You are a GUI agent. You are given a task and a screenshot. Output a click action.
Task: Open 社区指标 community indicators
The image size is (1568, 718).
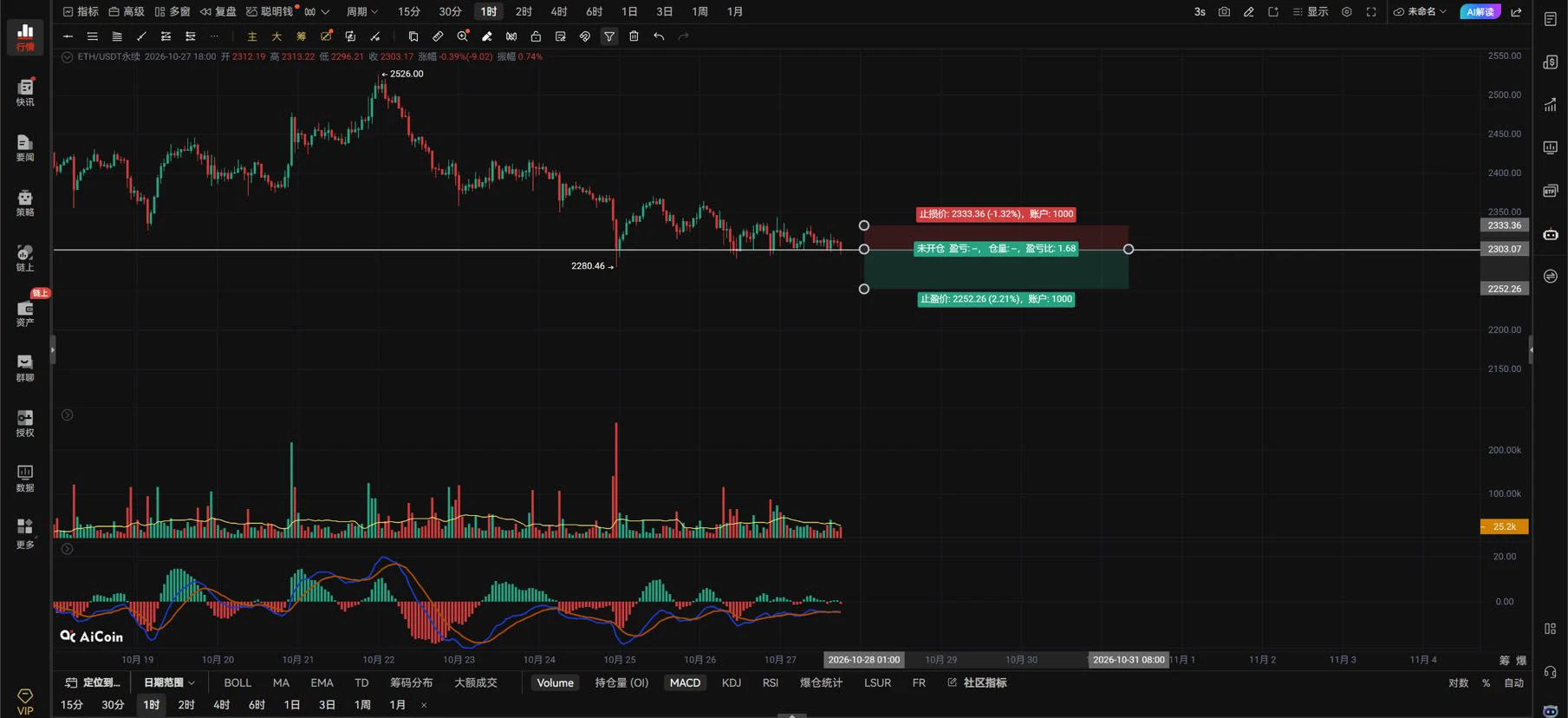click(977, 683)
